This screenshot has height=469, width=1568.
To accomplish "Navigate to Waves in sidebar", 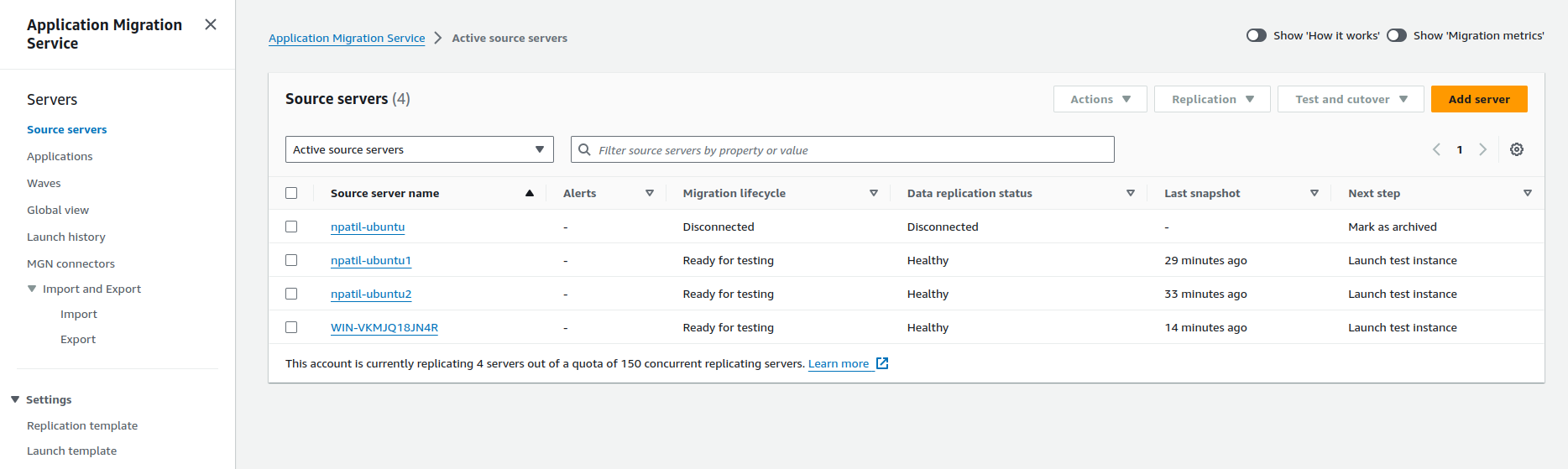I will (x=44, y=183).
